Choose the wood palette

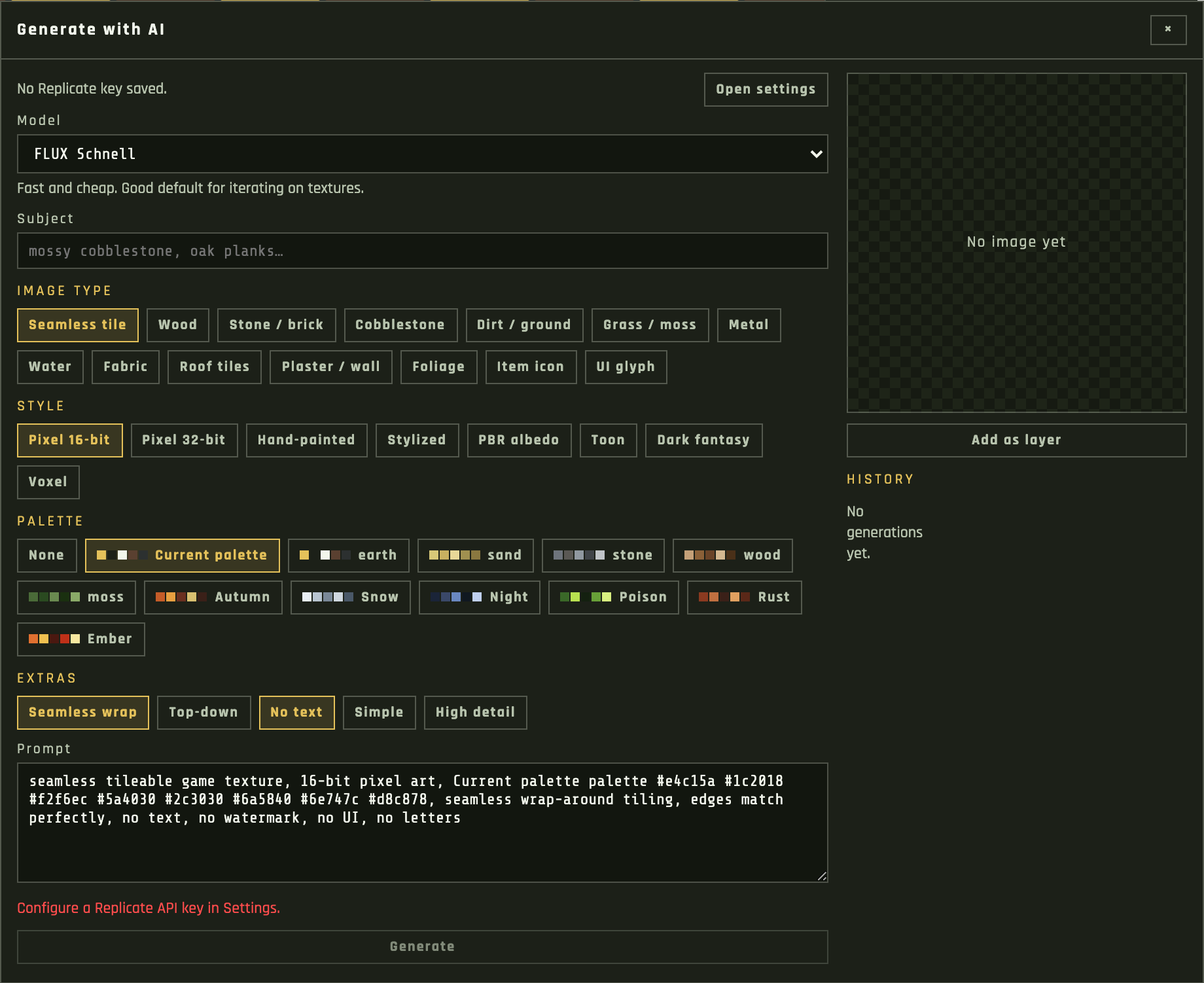[732, 555]
